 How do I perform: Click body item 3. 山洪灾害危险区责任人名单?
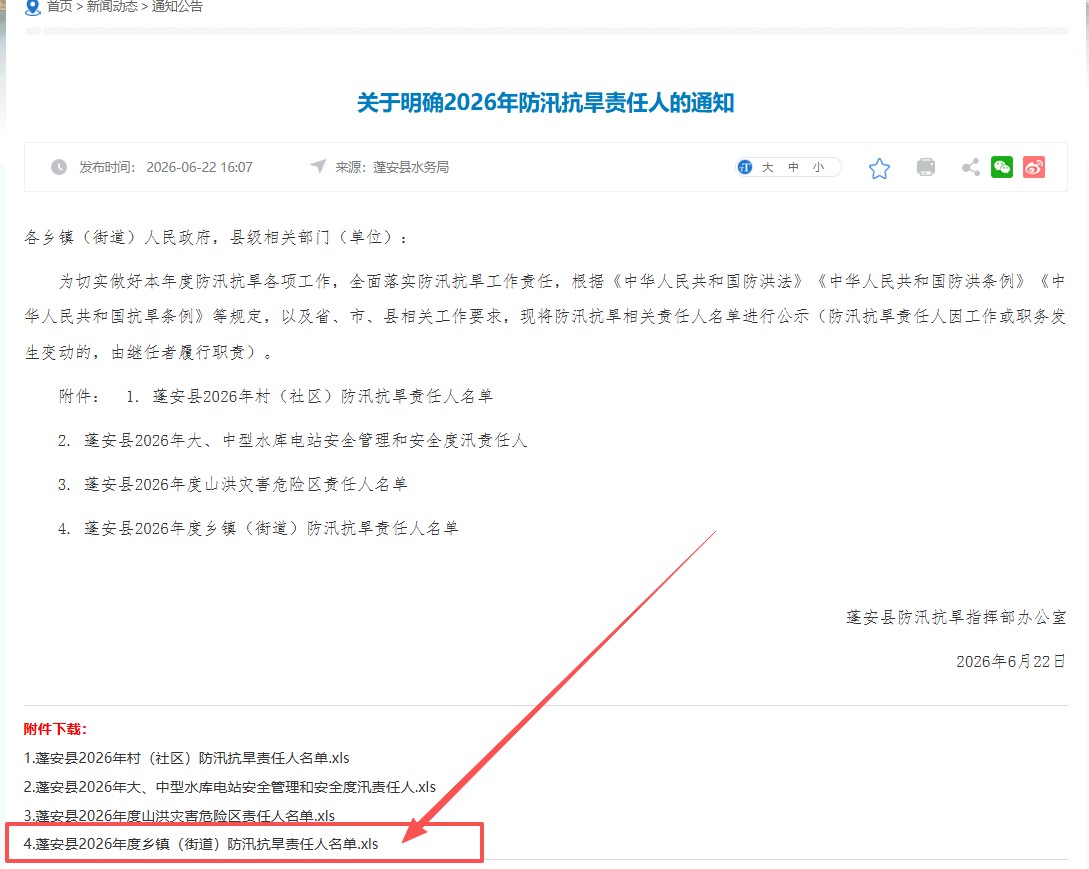point(233,484)
